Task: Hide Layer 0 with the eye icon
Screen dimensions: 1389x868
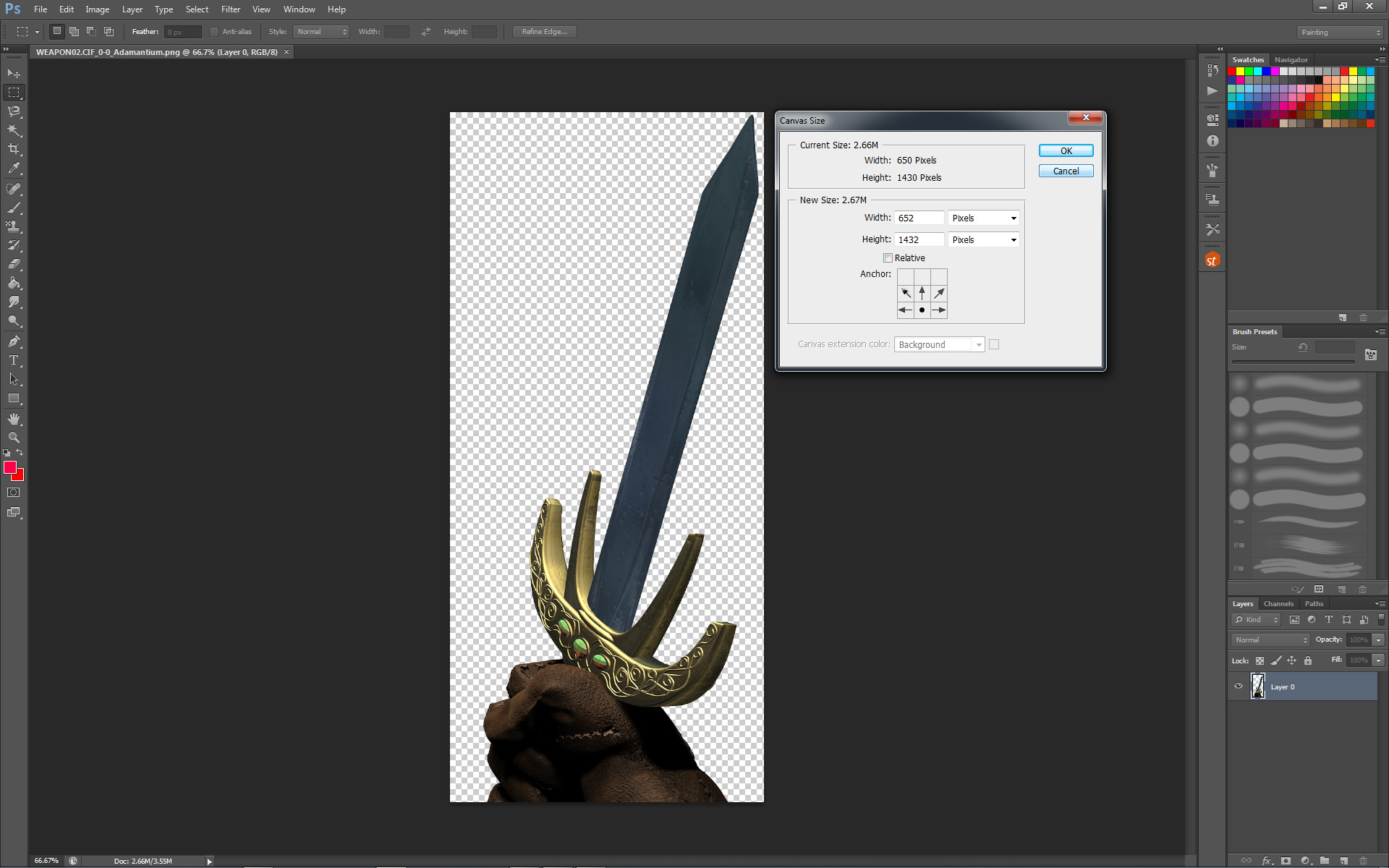Action: [x=1239, y=686]
